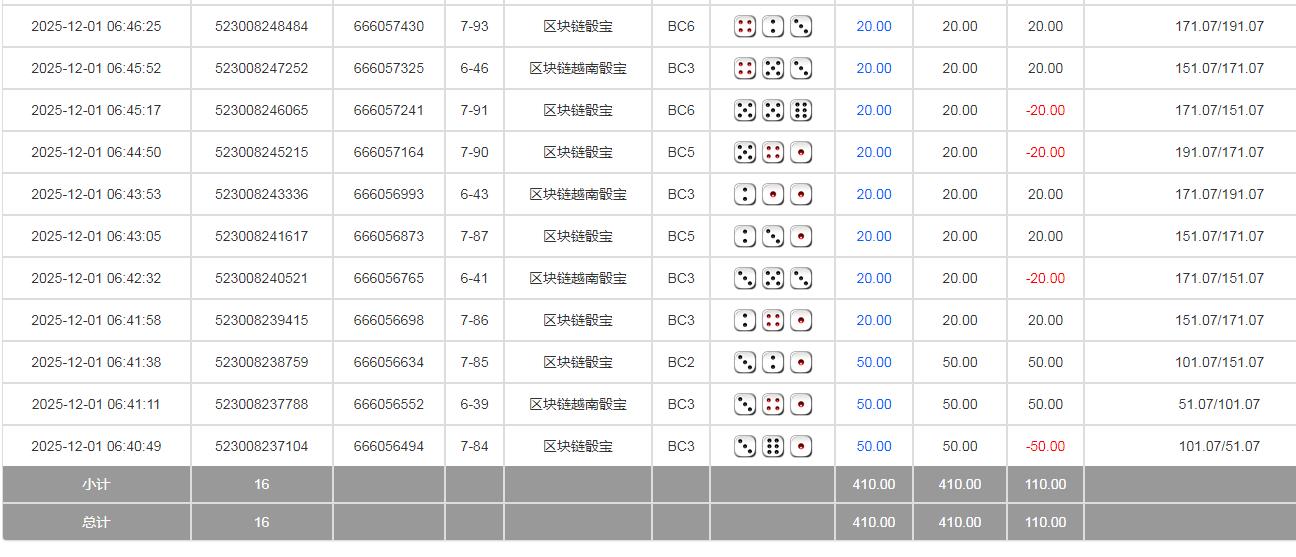Image resolution: width=1296 pixels, height=557 pixels.
Task: Click the middle die in row 7-93
Action: (x=773, y=27)
